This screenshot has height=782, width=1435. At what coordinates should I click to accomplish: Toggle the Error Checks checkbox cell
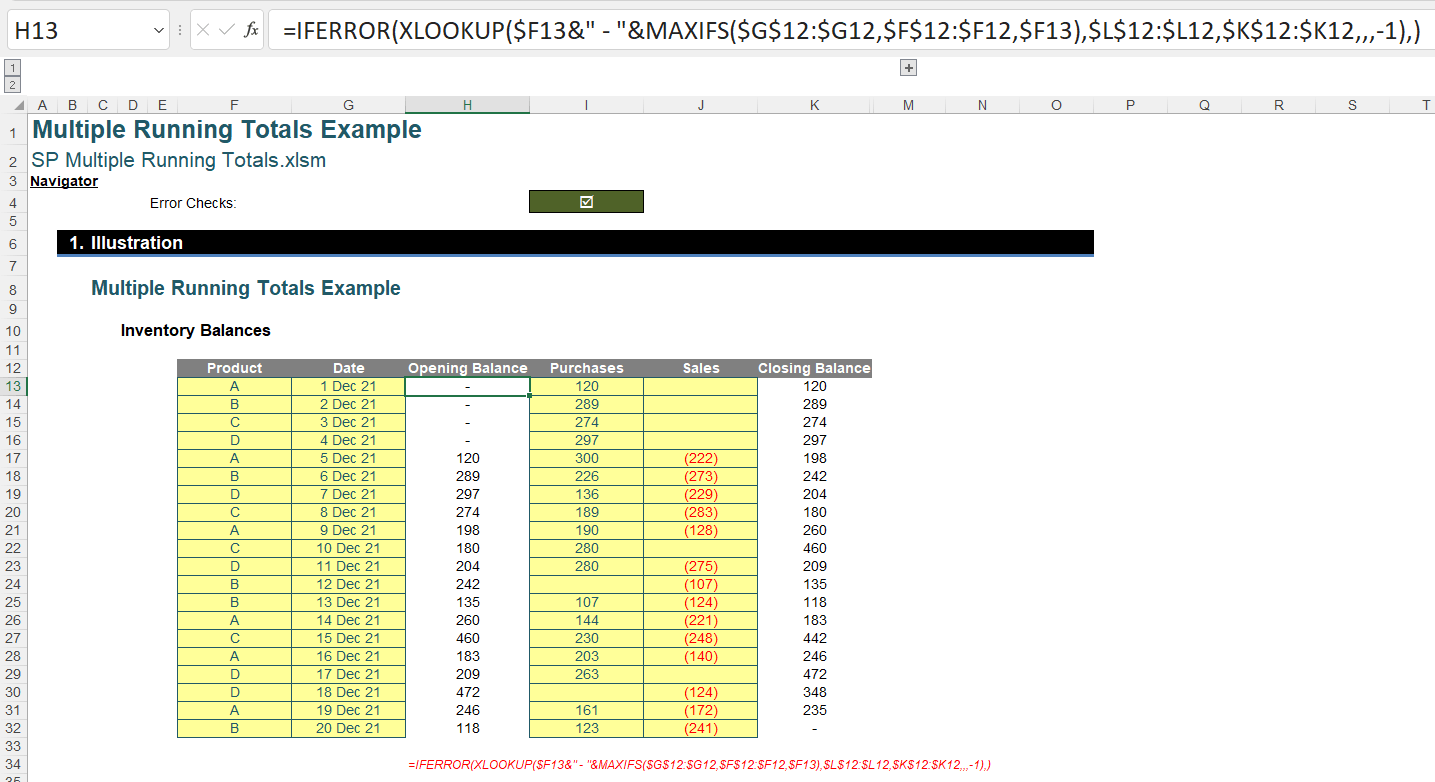[x=586, y=202]
